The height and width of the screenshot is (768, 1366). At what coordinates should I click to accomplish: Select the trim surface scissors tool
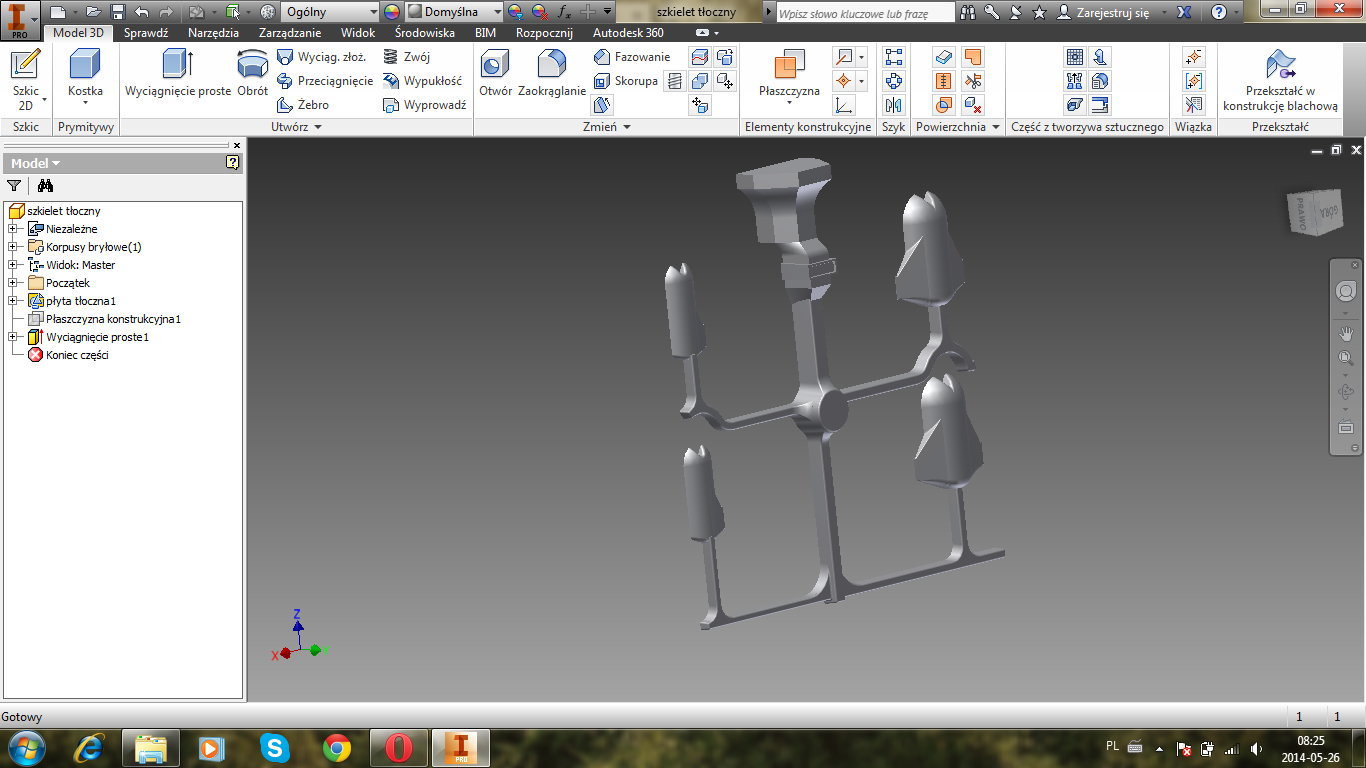pyautogui.click(x=973, y=81)
